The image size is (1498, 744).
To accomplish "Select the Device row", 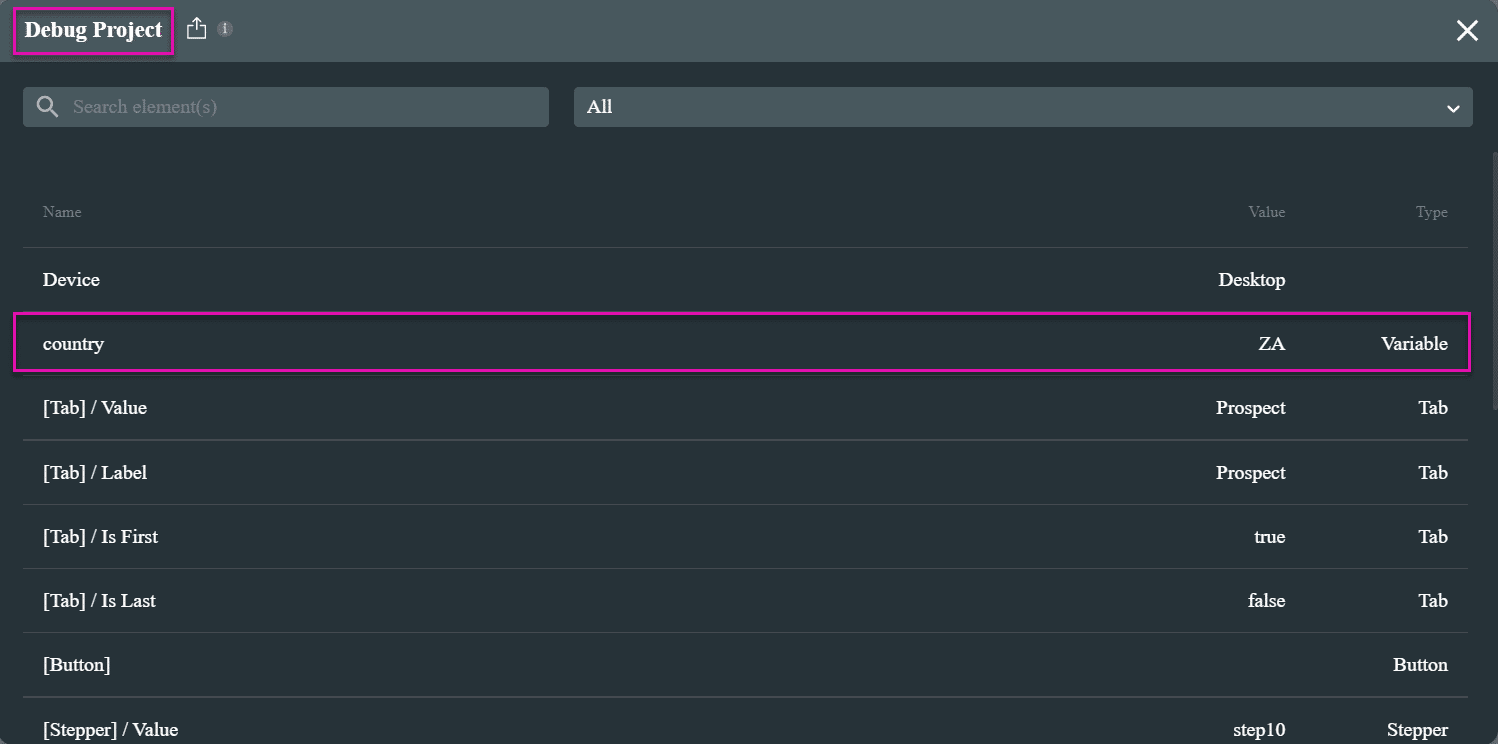I will coord(745,280).
